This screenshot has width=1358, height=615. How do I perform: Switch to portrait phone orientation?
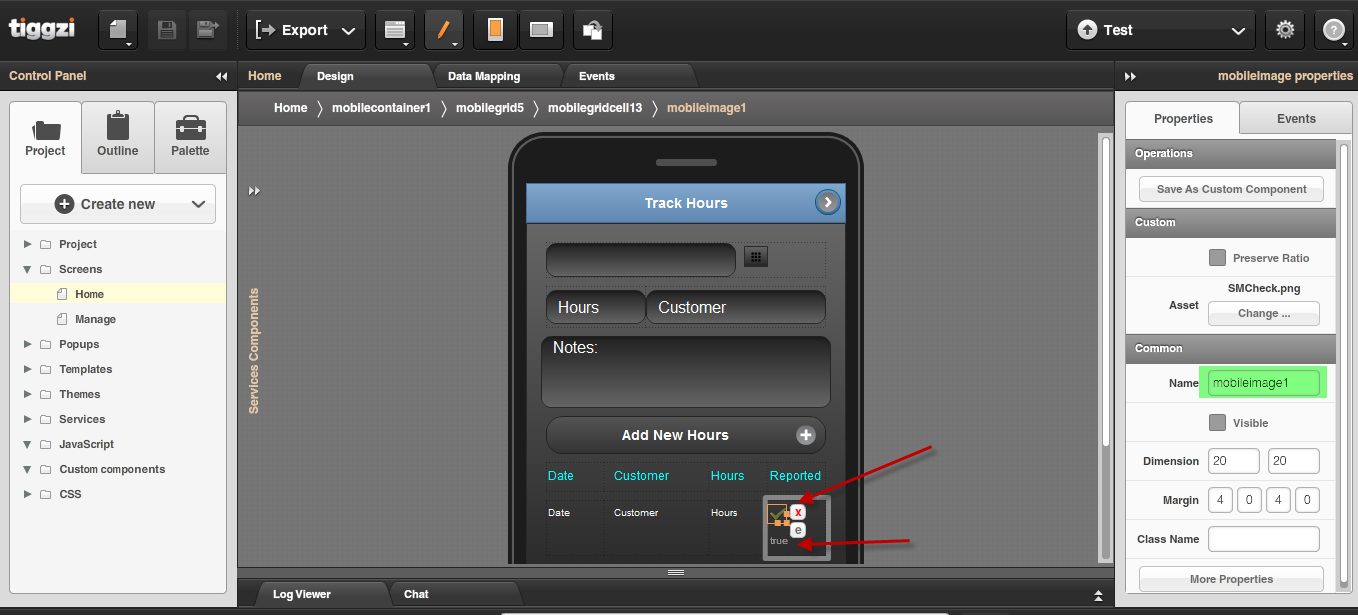click(x=494, y=30)
